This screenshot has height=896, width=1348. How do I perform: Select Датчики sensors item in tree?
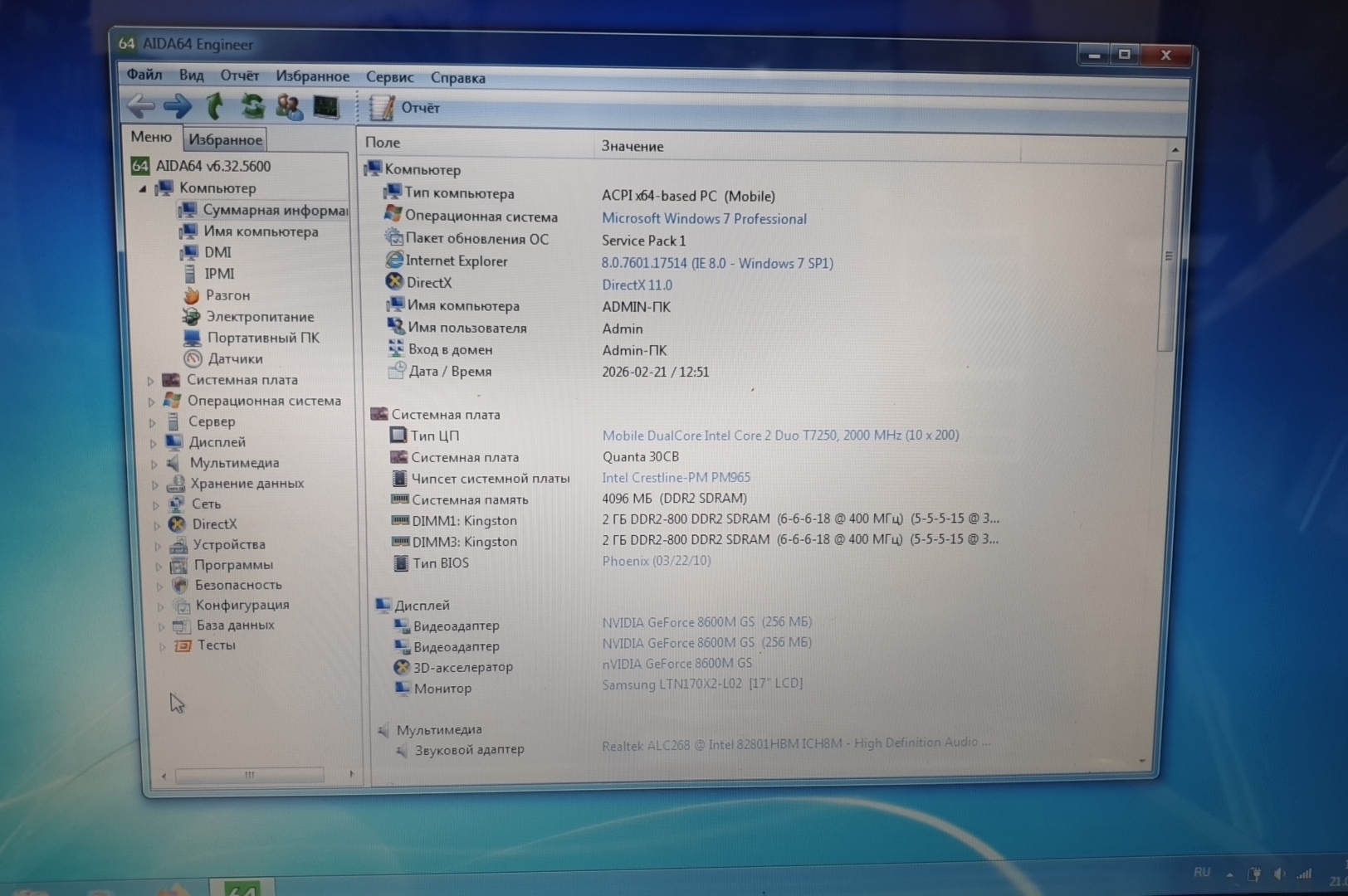pos(235,358)
